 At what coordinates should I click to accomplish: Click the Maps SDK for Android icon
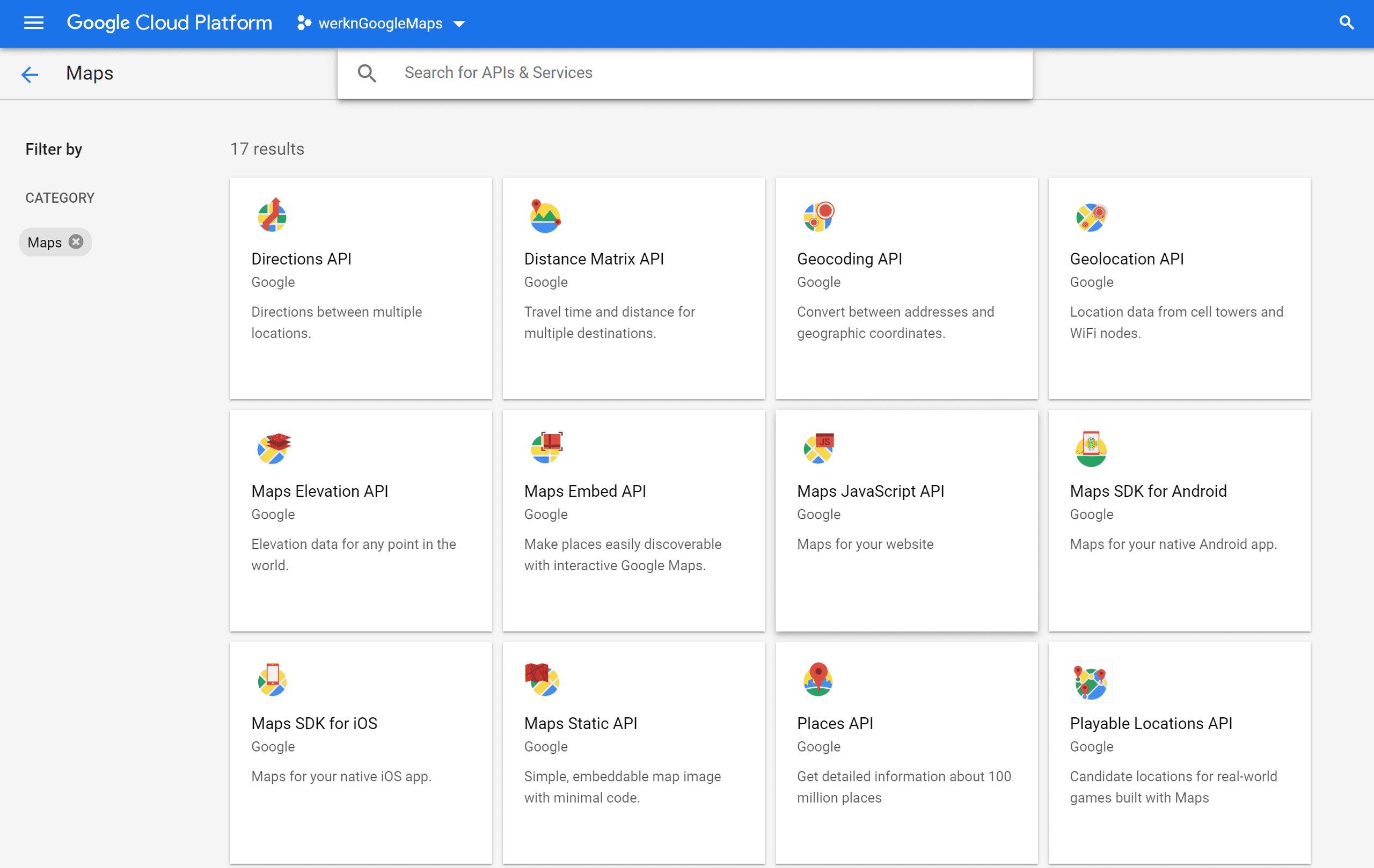(1091, 449)
